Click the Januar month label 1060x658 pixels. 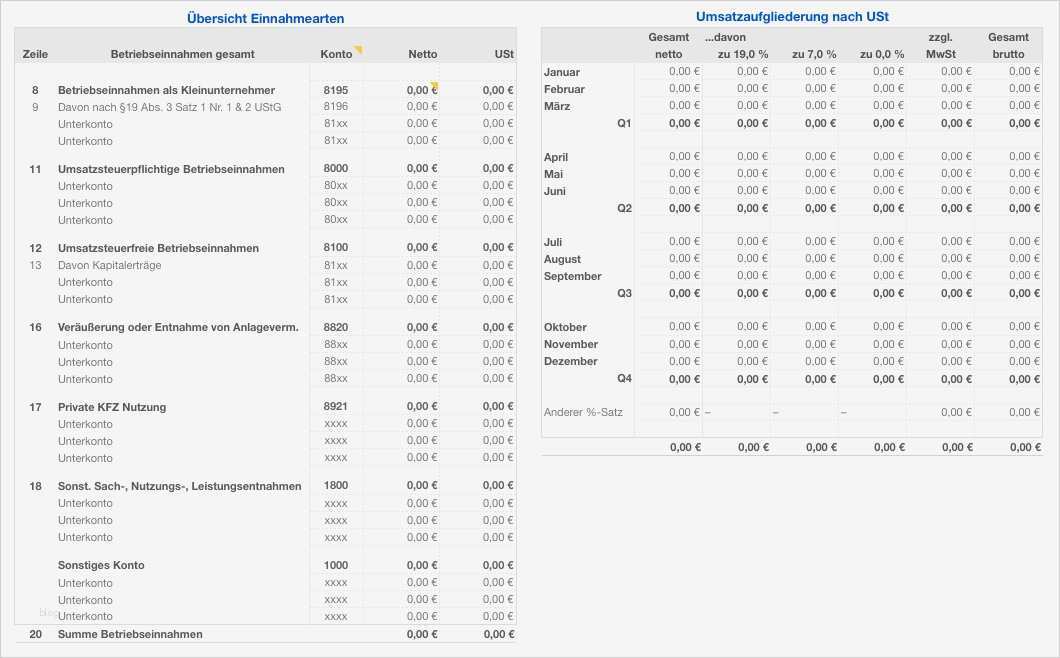tap(563, 72)
